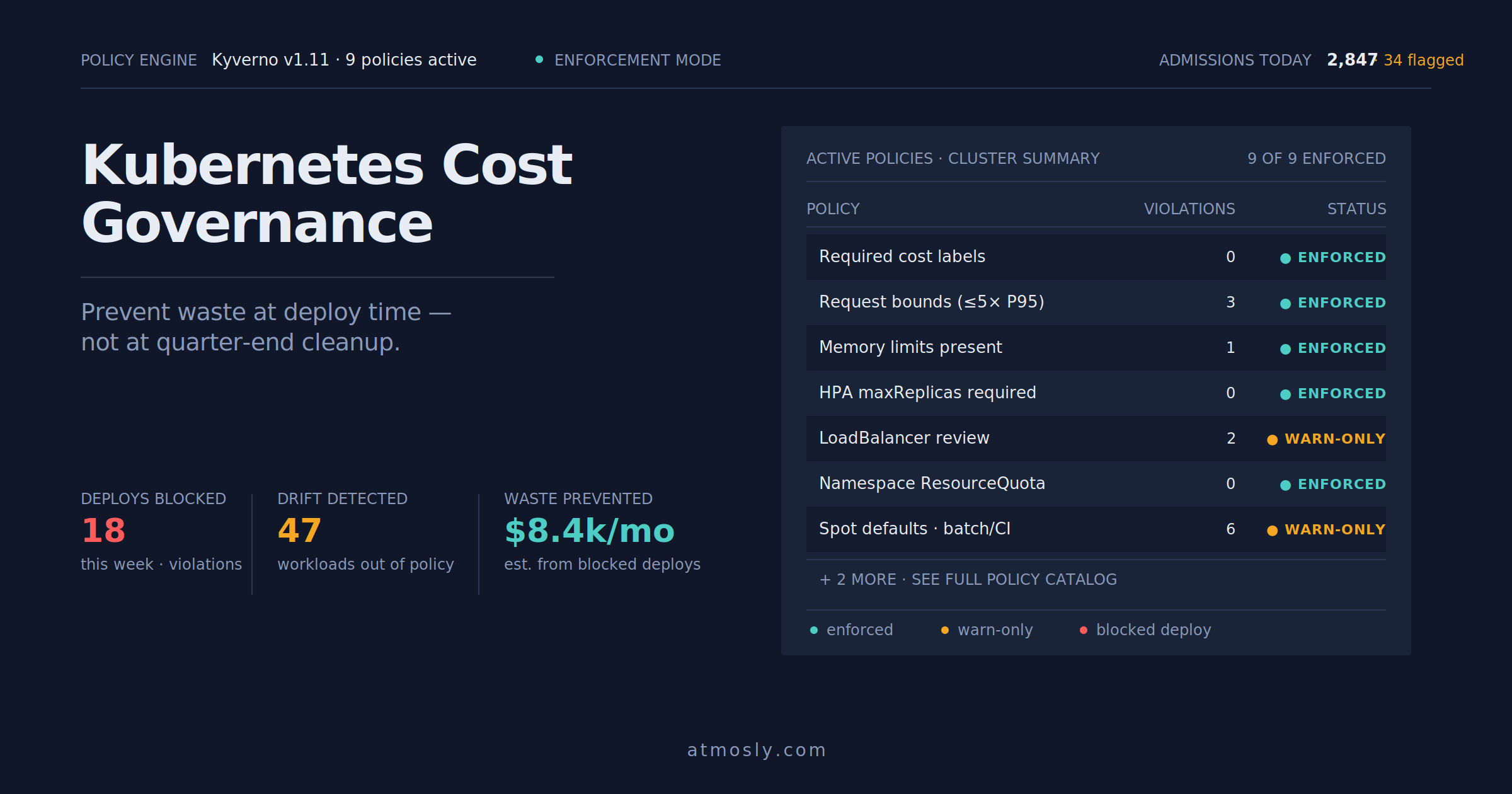Click the Drift Detected value 47
1512x794 pixels.
[x=299, y=531]
